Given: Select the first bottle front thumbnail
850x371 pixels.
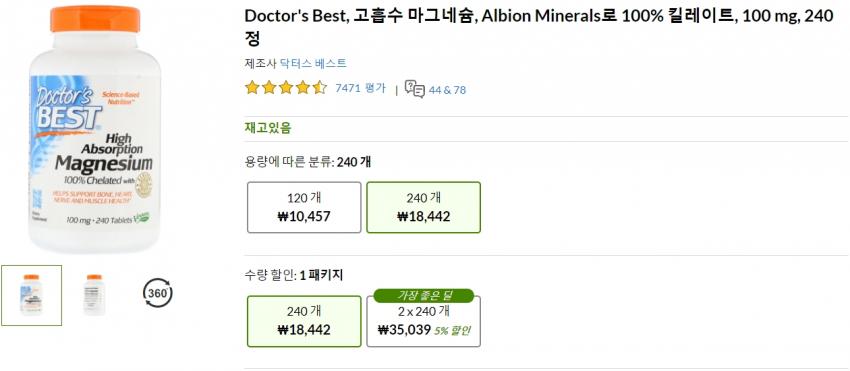Looking at the screenshot, I should [31, 296].
